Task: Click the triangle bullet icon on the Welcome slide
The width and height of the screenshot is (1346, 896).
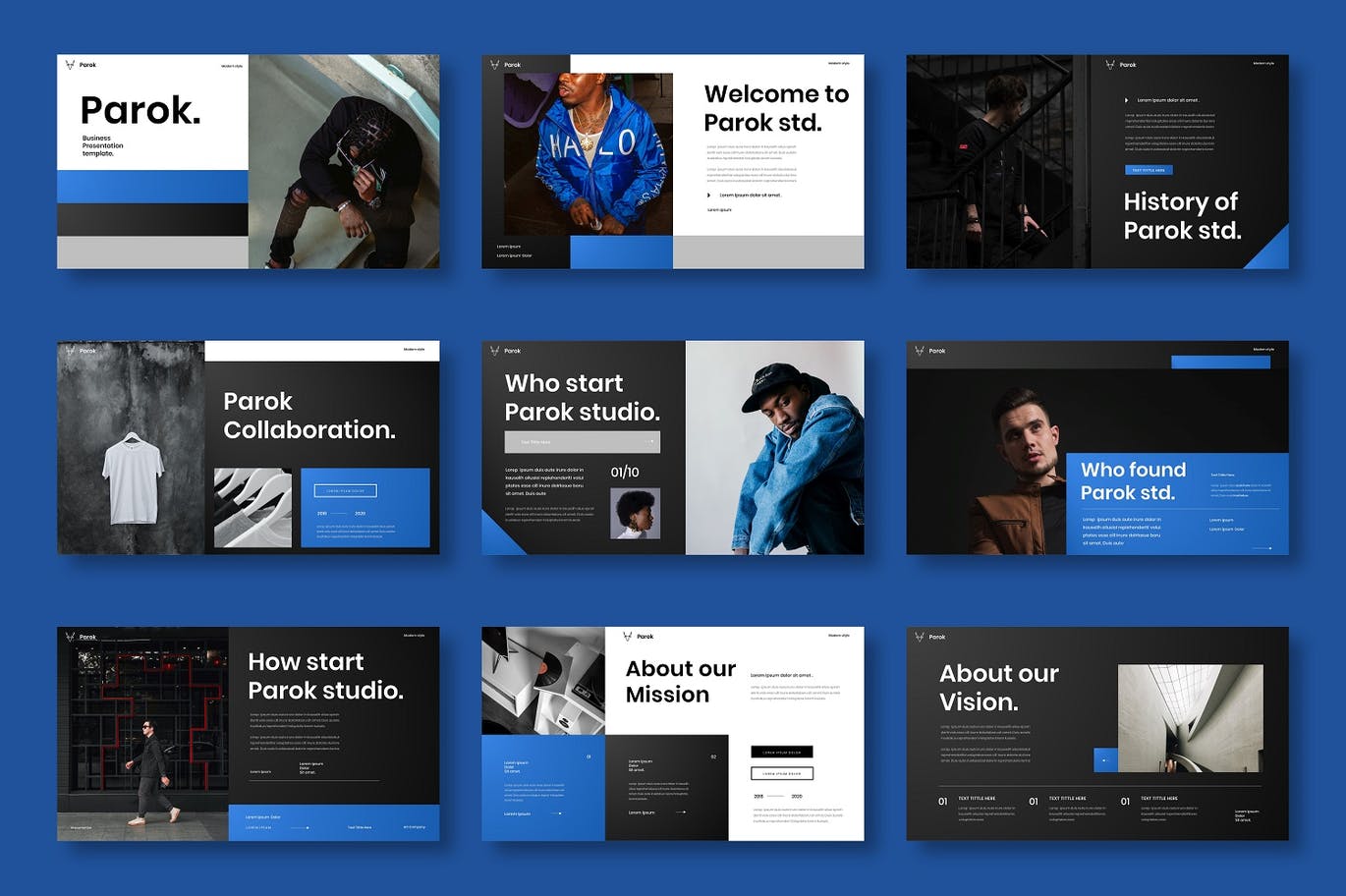Action: point(708,195)
